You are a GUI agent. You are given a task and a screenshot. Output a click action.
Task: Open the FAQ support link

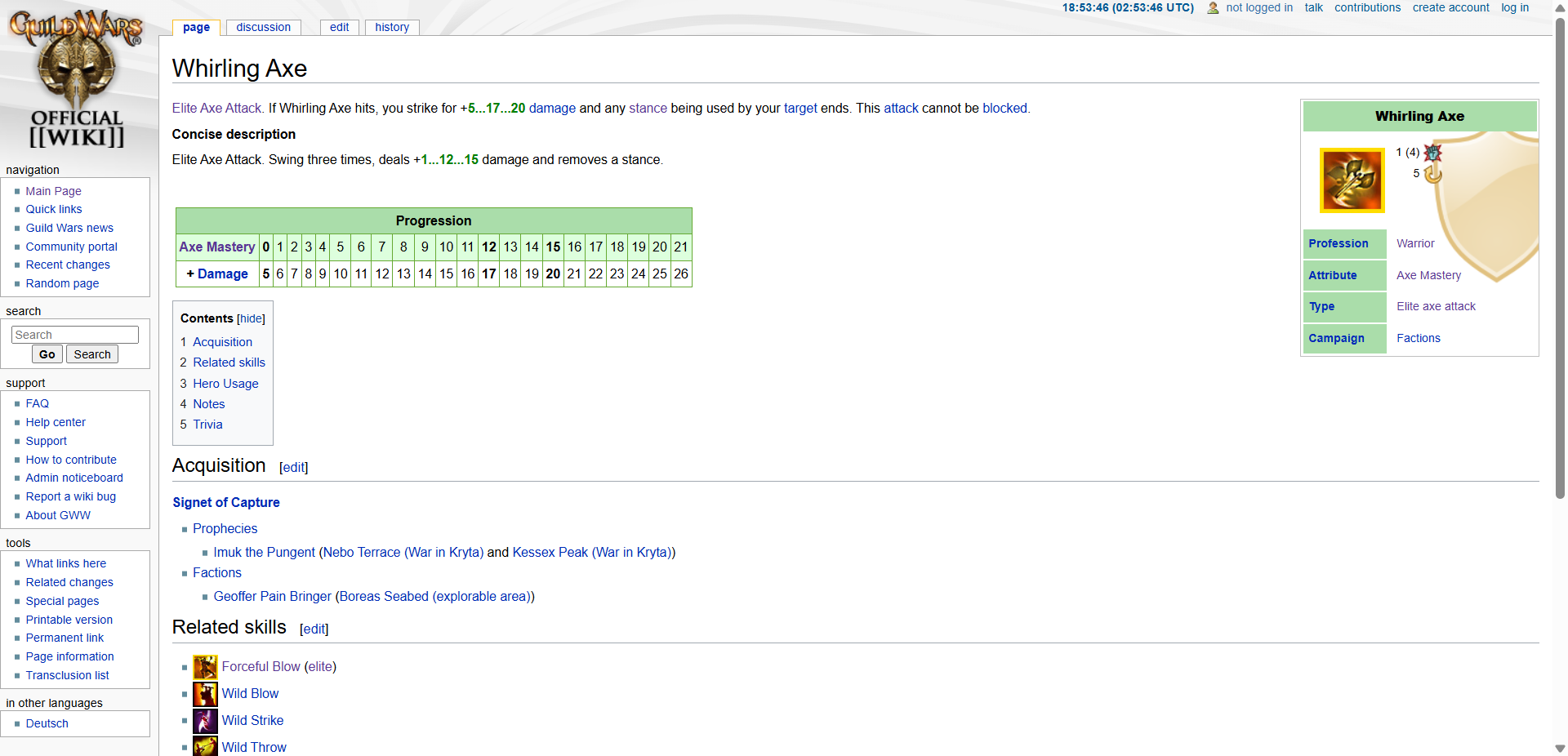pos(37,403)
